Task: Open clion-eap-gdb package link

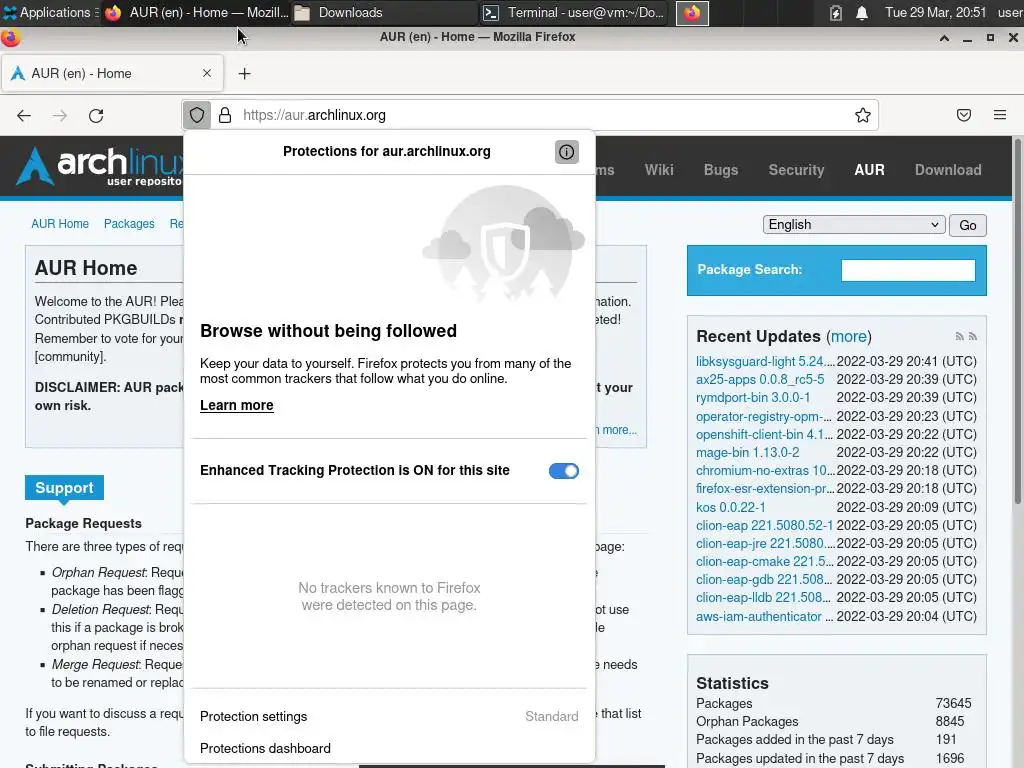Action: tap(764, 579)
